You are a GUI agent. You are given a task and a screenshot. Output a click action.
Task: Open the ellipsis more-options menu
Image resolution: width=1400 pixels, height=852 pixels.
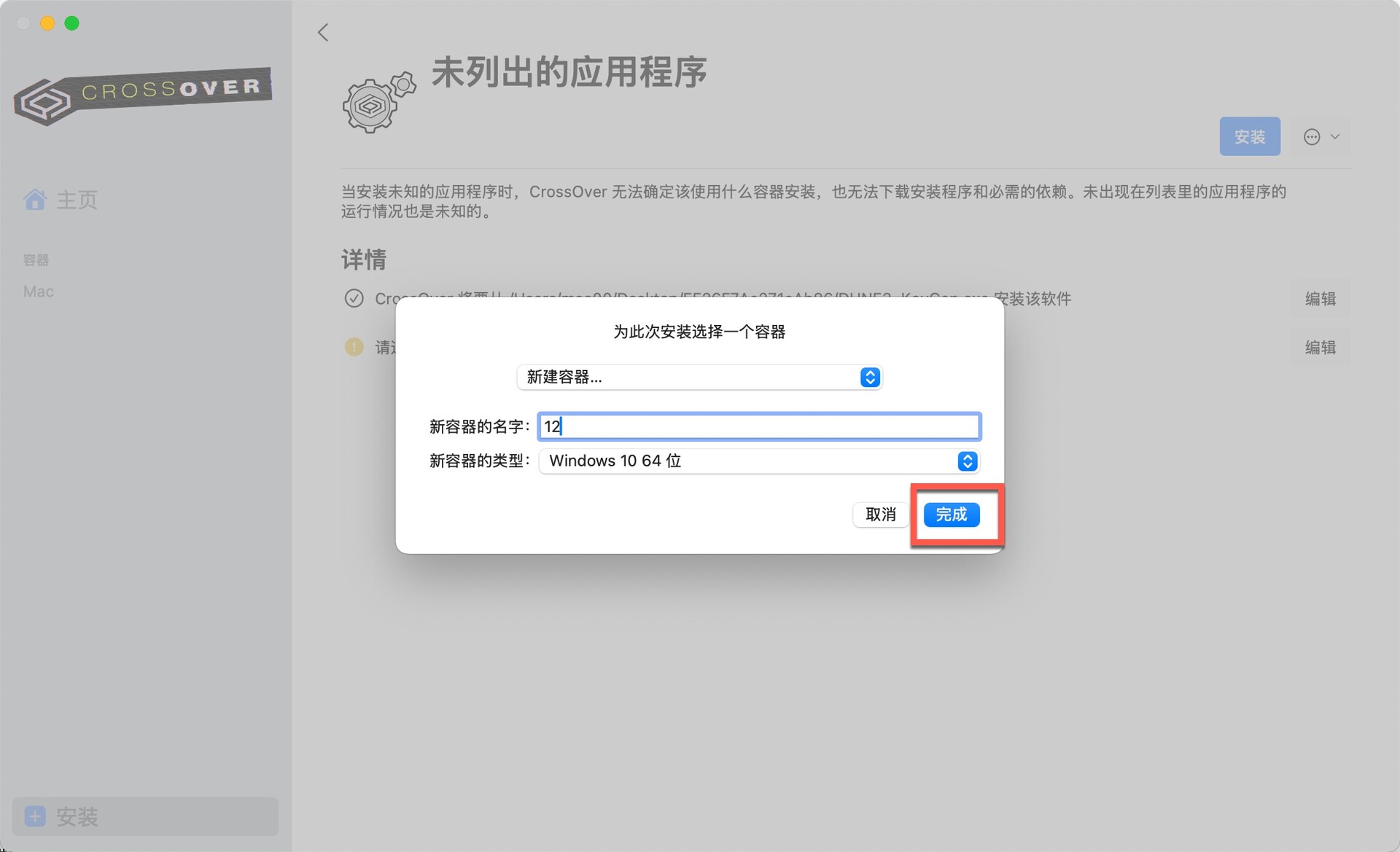point(1321,136)
